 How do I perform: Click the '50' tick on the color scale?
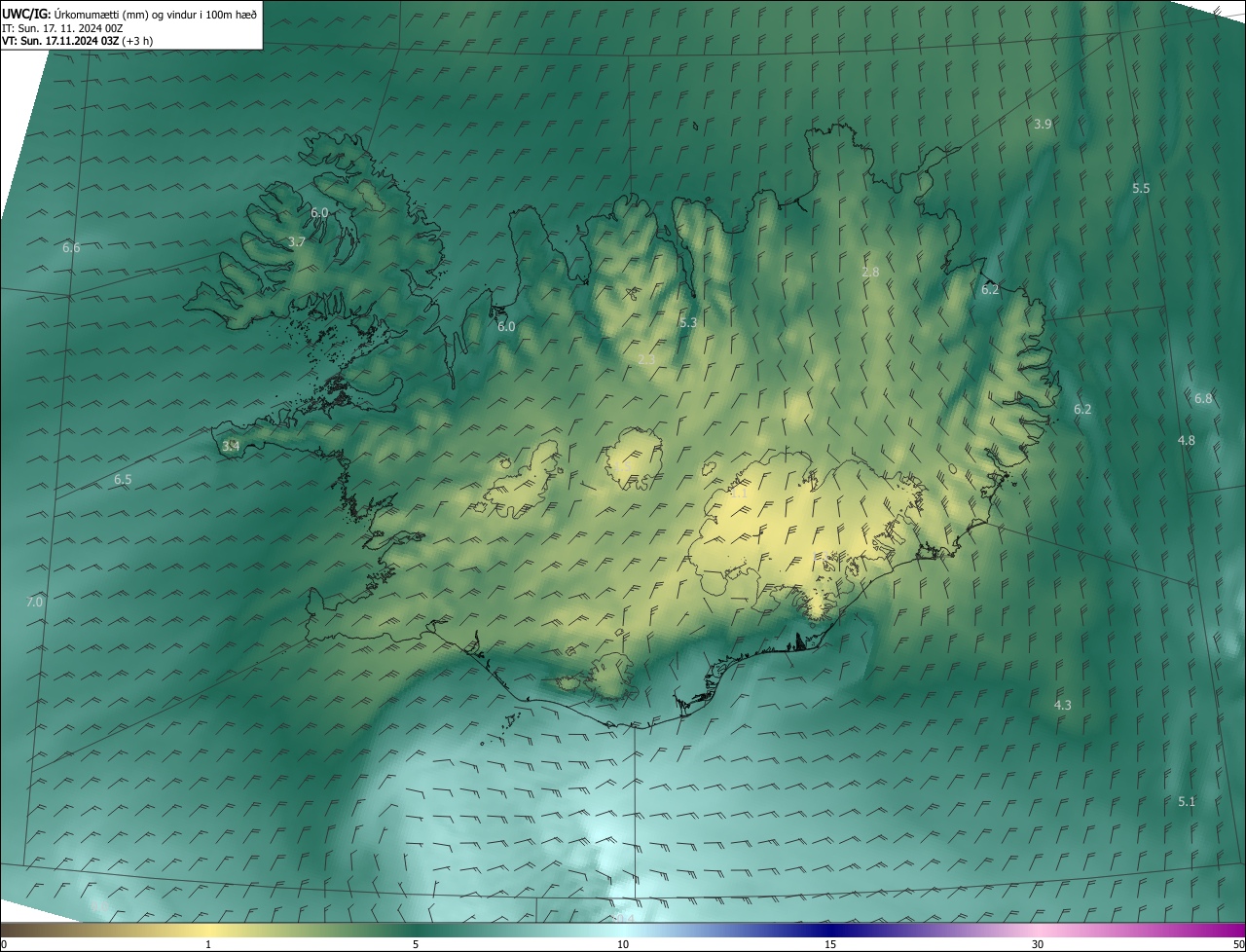pos(1238,944)
